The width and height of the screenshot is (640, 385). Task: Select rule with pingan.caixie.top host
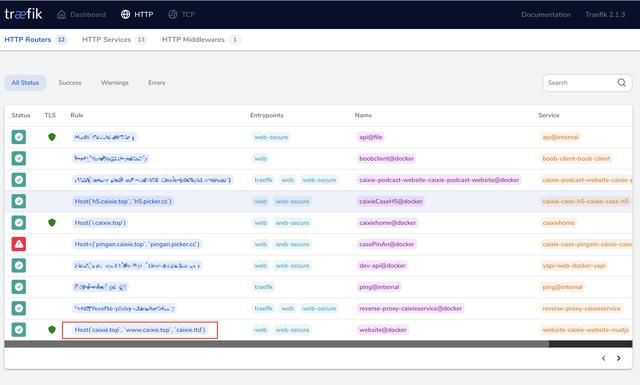[137, 244]
